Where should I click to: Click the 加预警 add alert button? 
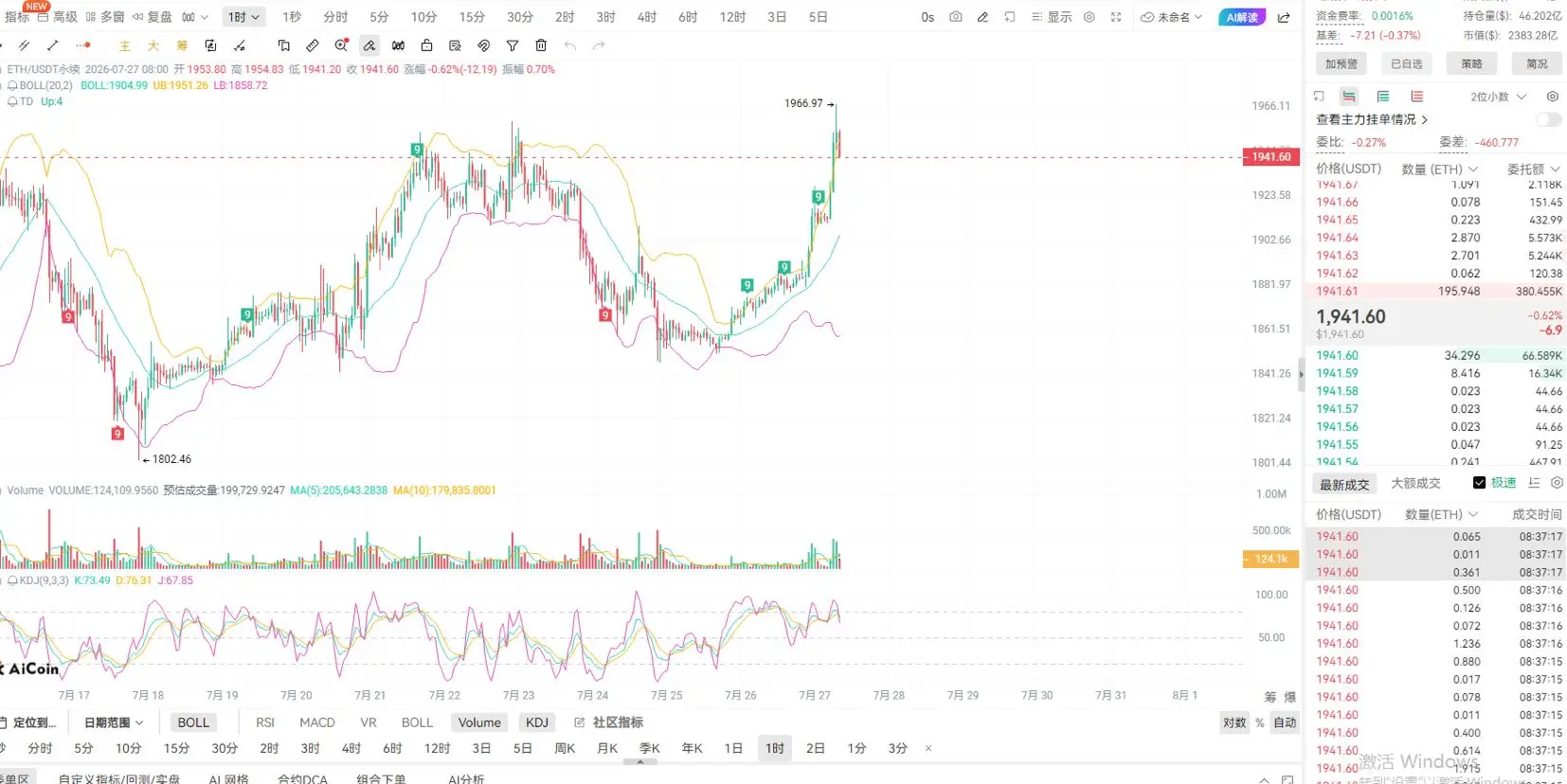(1341, 63)
